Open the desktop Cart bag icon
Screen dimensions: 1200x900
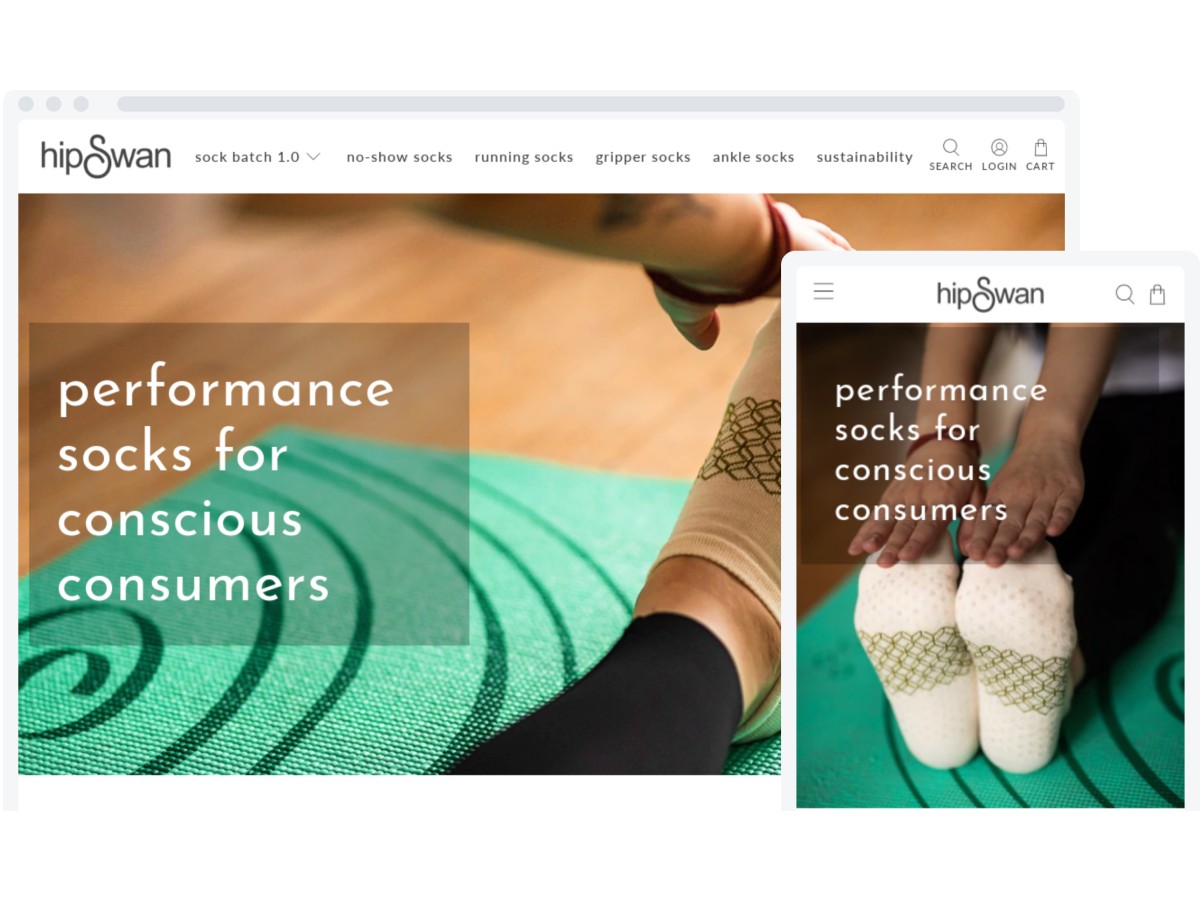tap(1040, 147)
